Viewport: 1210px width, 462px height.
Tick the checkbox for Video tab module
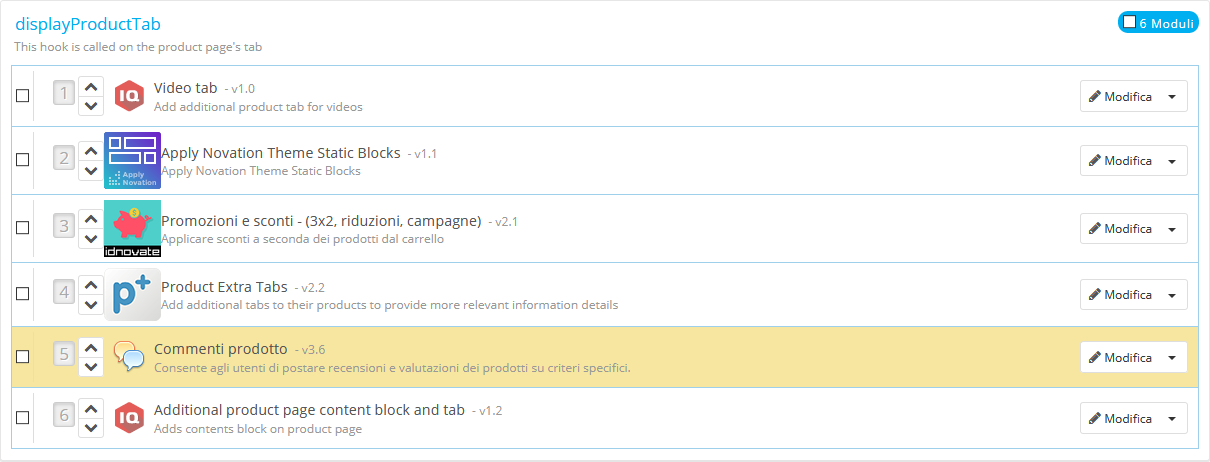tap(23, 96)
